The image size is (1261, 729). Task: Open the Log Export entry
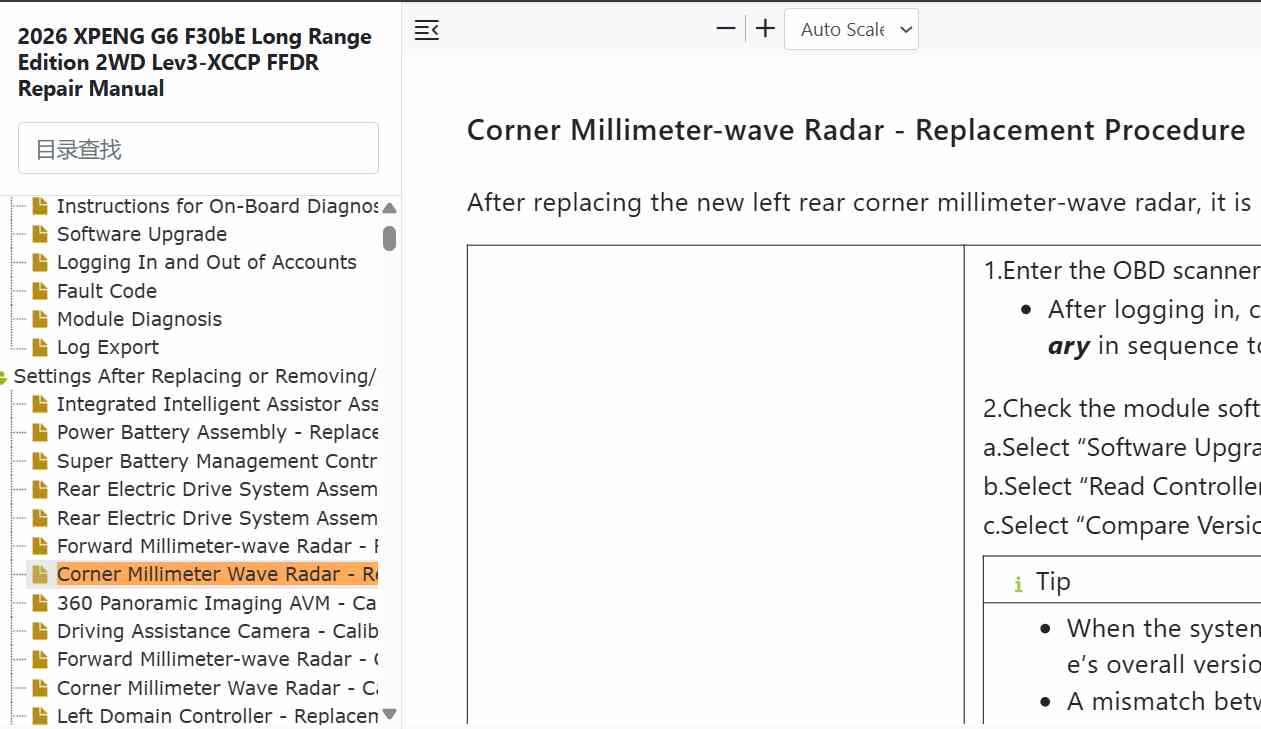click(108, 347)
